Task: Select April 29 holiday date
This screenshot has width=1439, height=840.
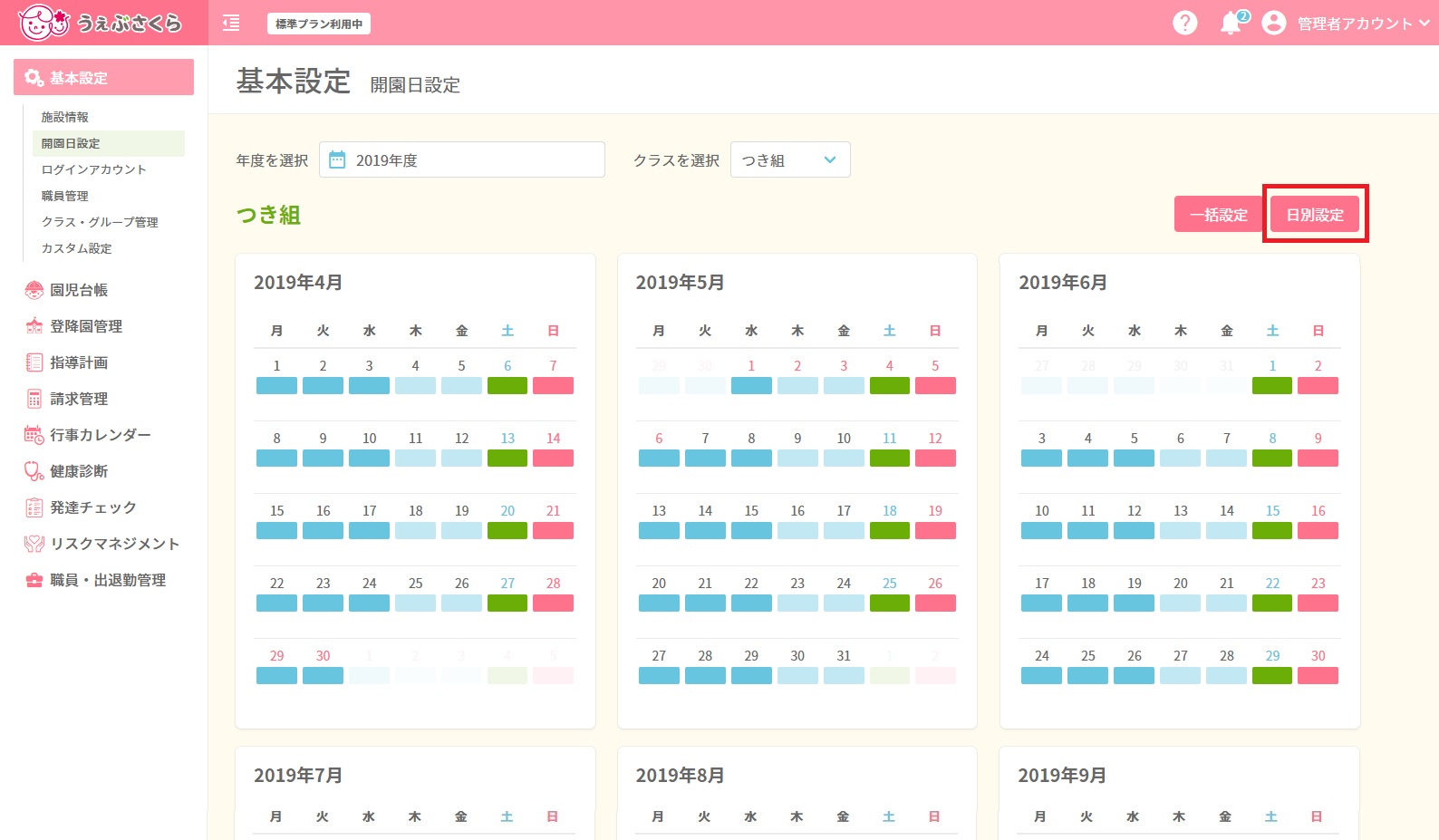Action: click(x=277, y=656)
